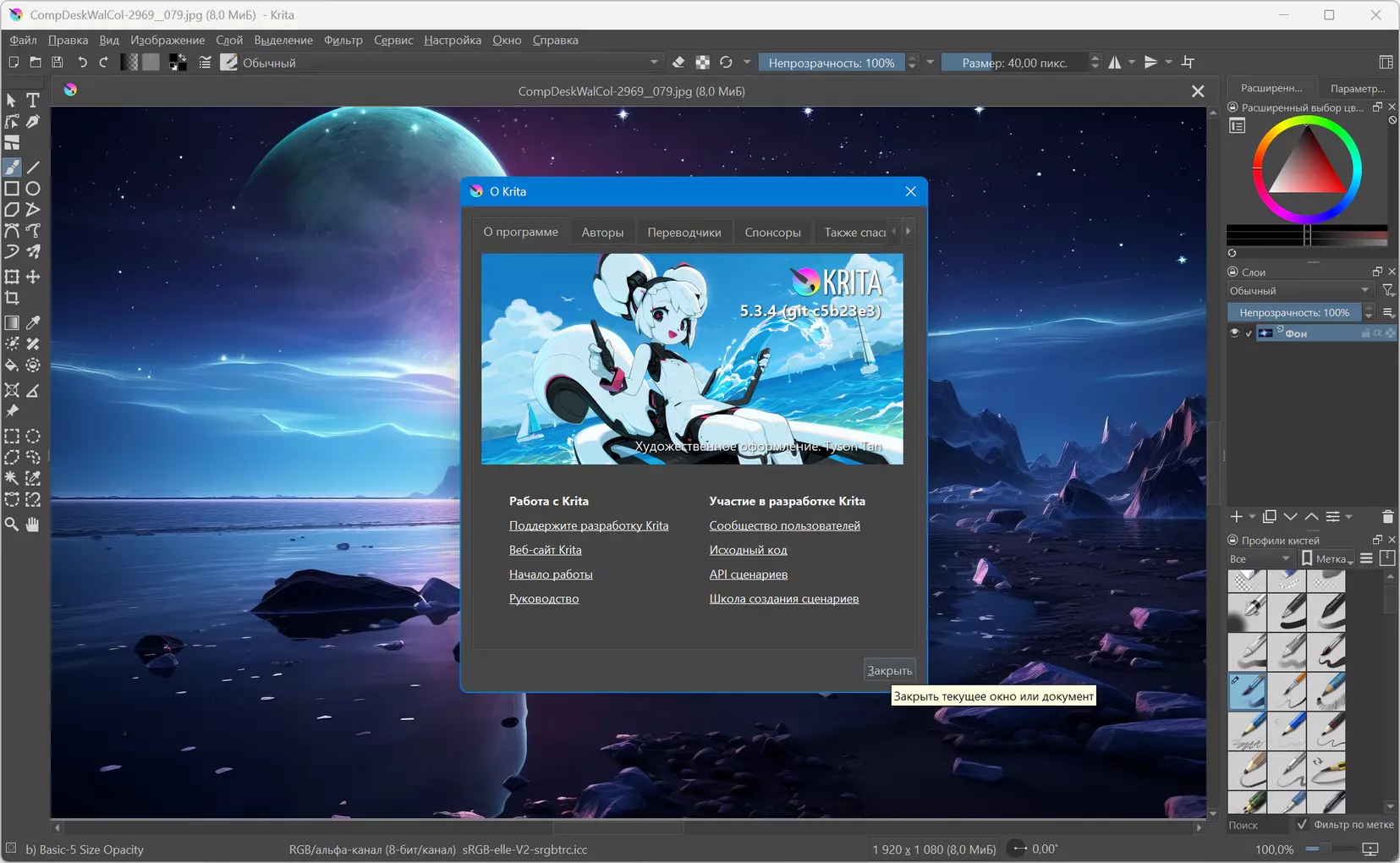Switch to the Спонсоры tab

(x=772, y=232)
